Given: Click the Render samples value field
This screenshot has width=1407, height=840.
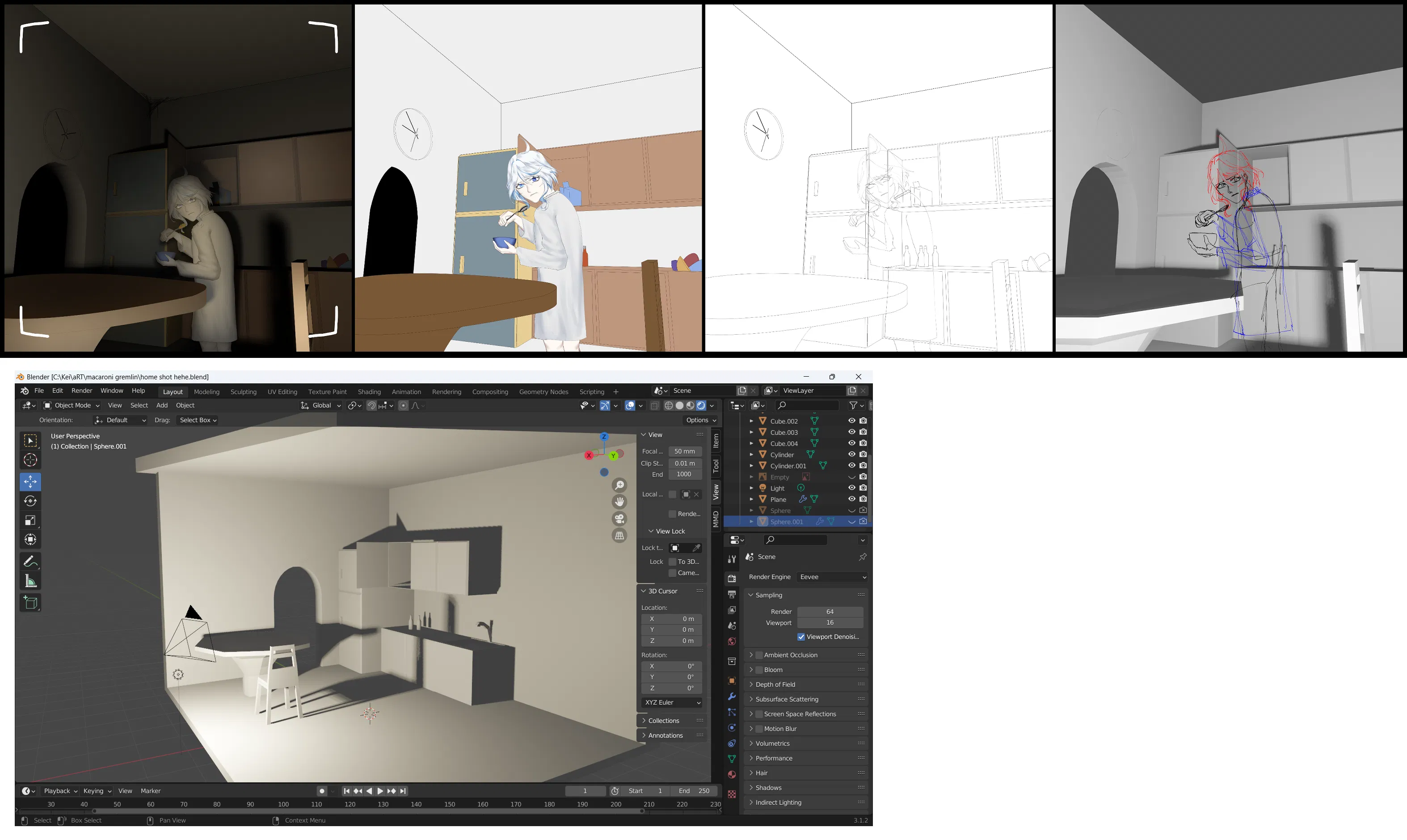Looking at the screenshot, I should (830, 611).
